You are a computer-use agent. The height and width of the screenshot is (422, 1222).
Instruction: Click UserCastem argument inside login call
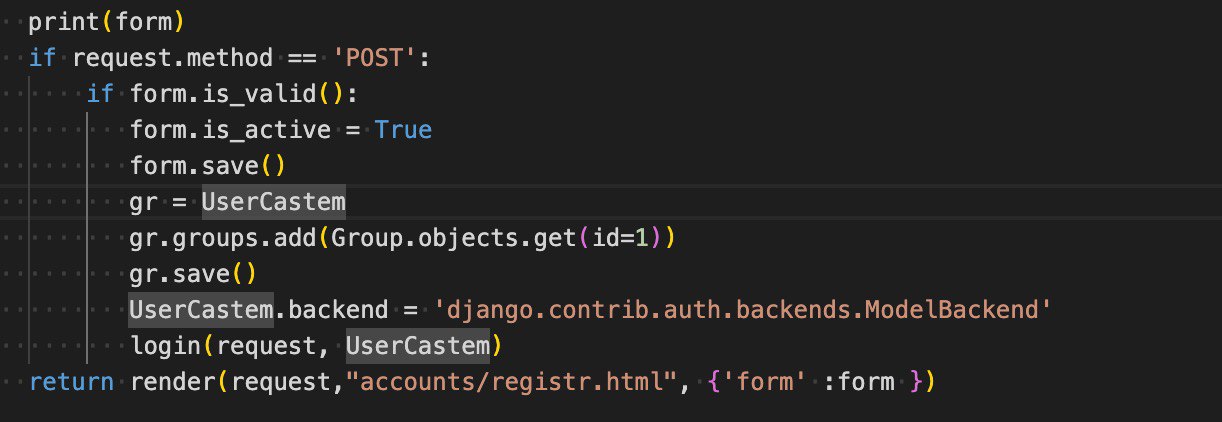pos(417,347)
